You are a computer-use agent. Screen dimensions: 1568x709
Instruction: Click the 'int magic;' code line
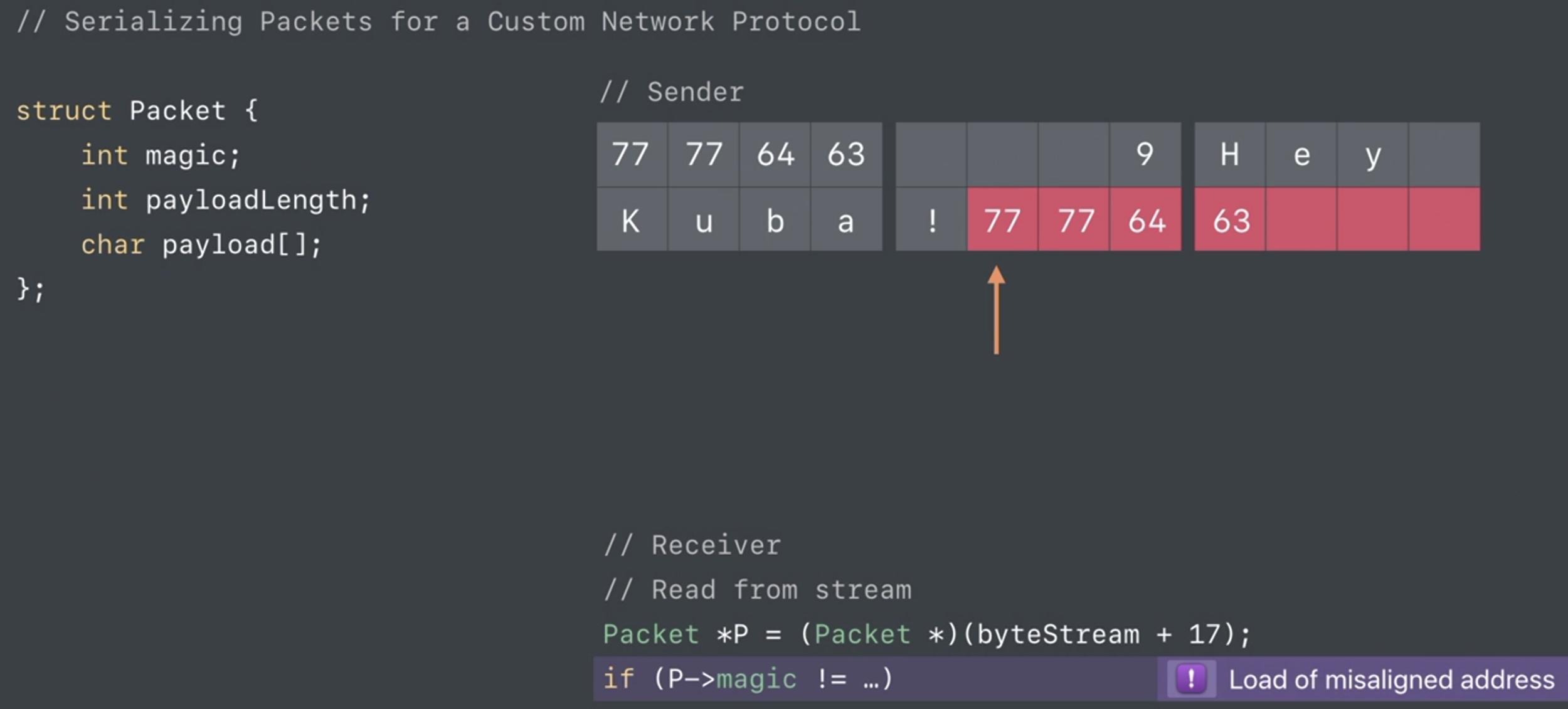[161, 155]
